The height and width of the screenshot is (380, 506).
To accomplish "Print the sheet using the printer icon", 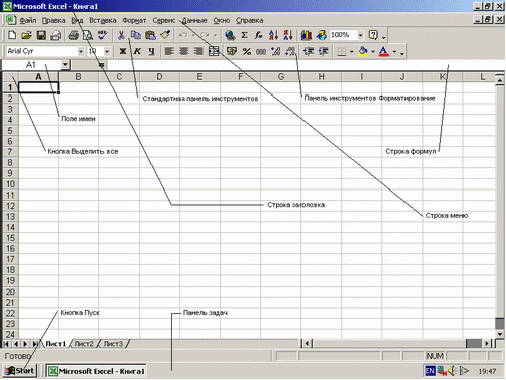I will [74, 35].
